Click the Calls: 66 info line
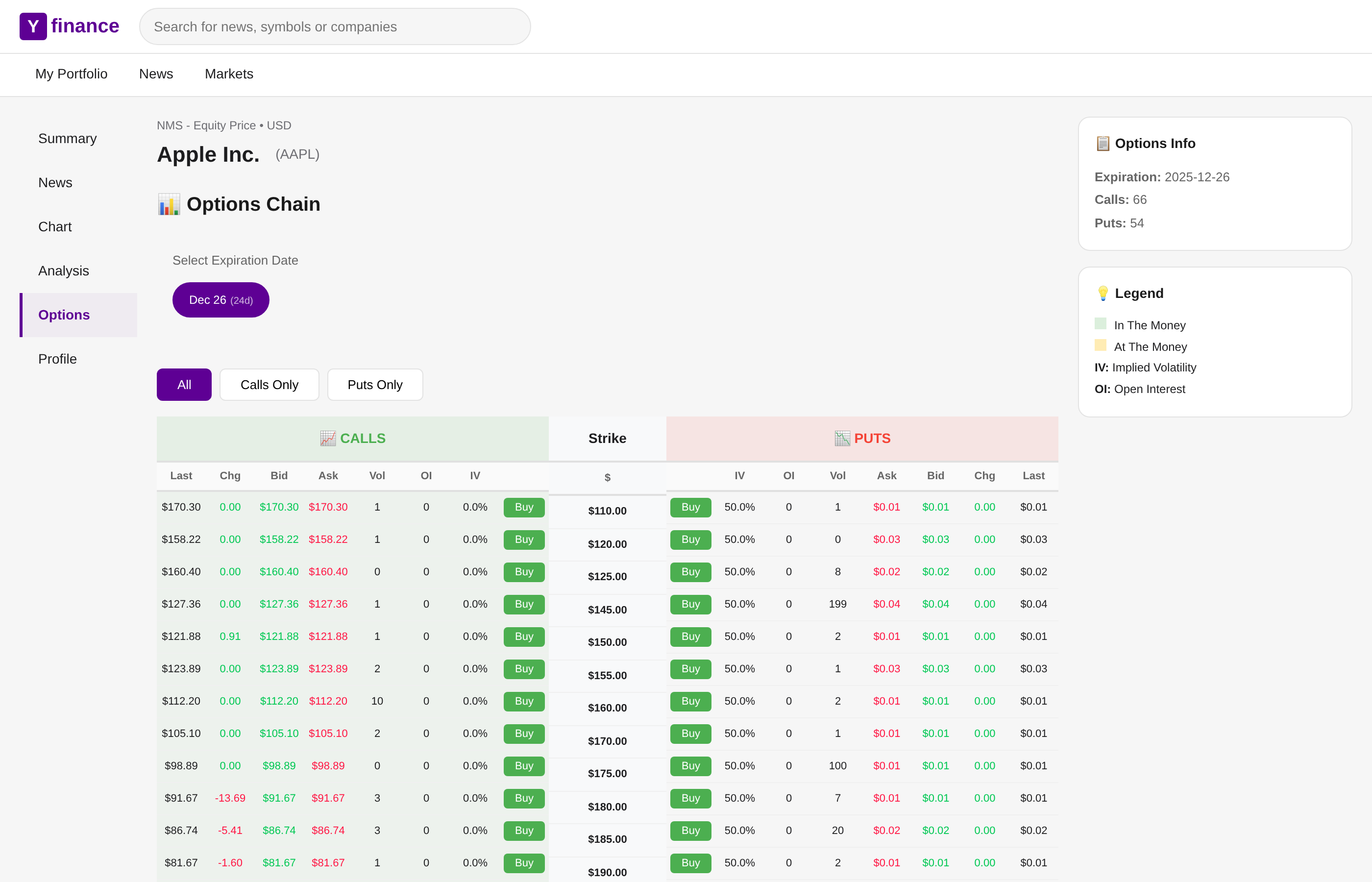The width and height of the screenshot is (1372, 882). (x=1121, y=200)
